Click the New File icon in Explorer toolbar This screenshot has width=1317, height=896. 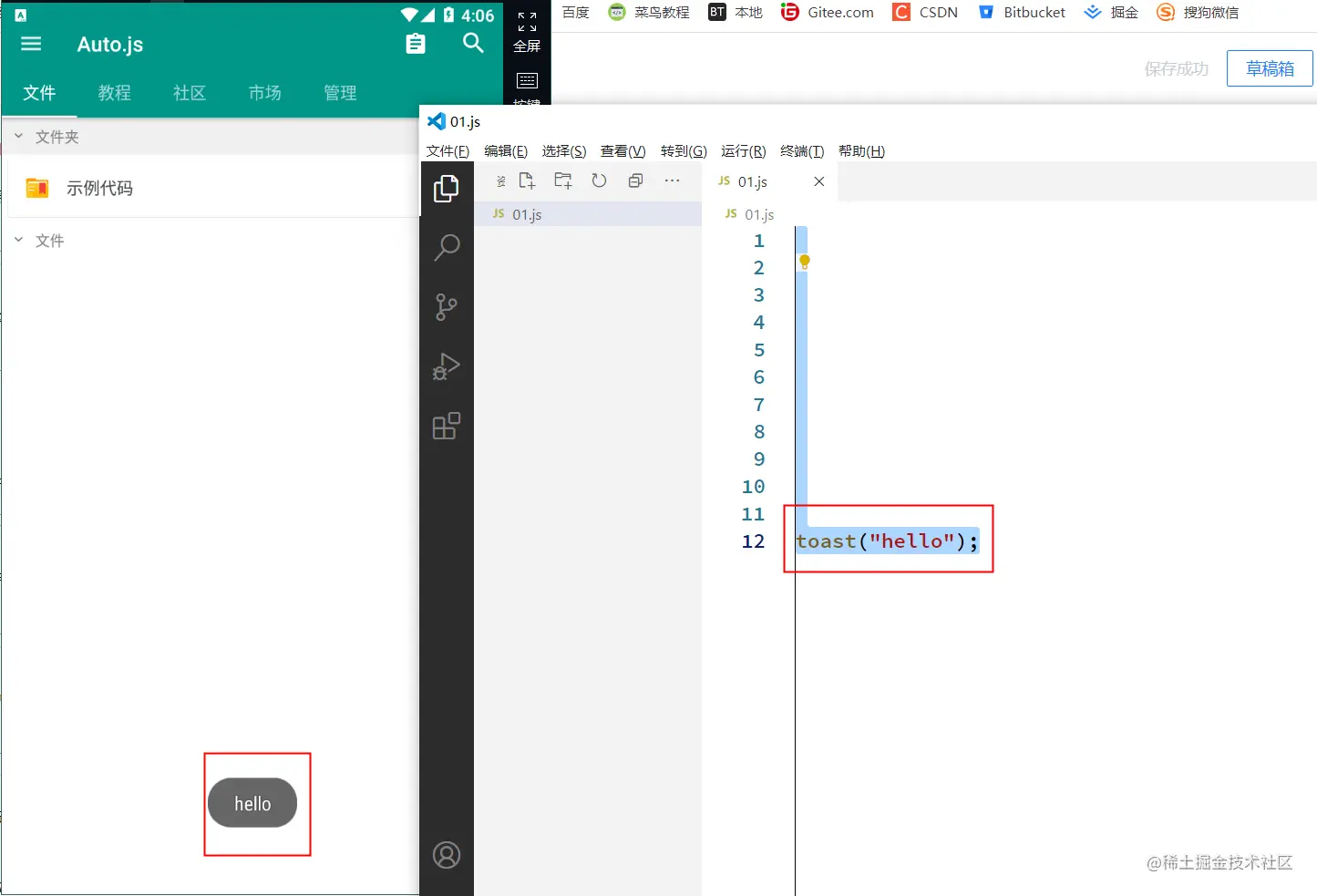click(527, 180)
